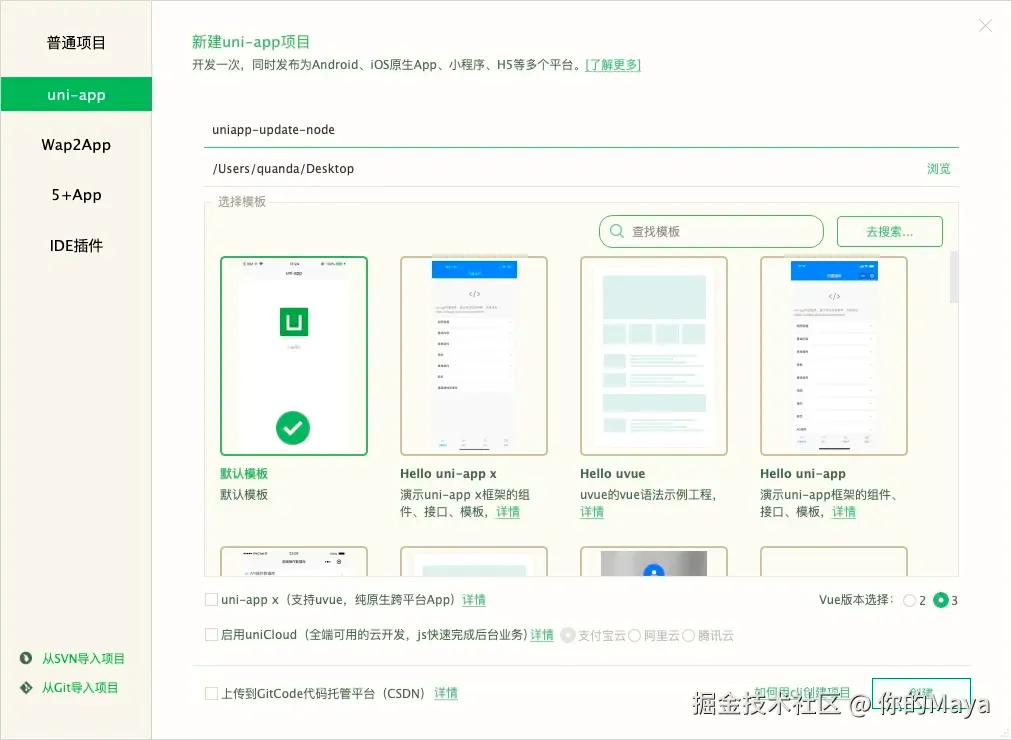Click the project name input field
1012x740 pixels.
click(581, 130)
